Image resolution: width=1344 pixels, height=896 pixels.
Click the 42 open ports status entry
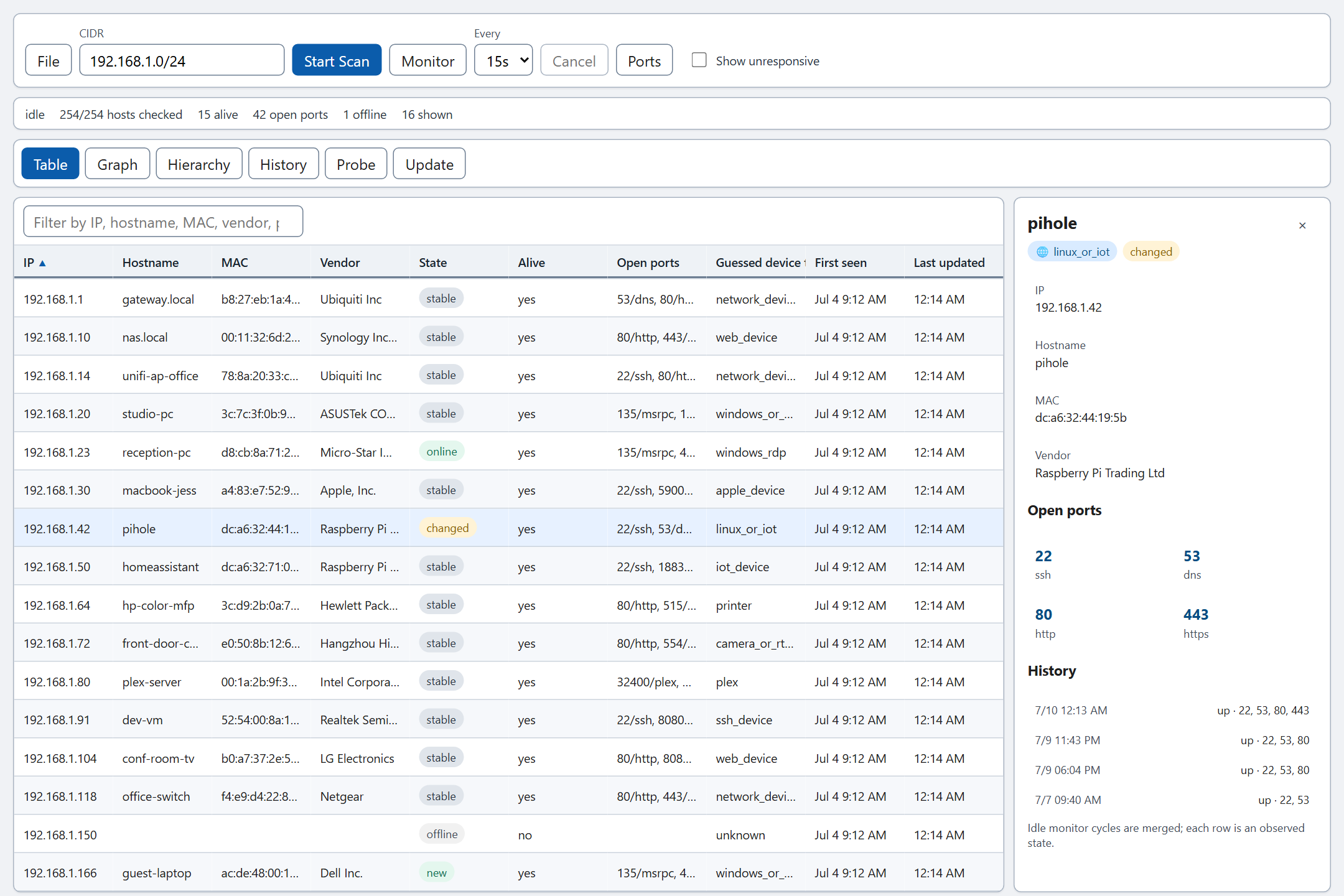click(290, 114)
